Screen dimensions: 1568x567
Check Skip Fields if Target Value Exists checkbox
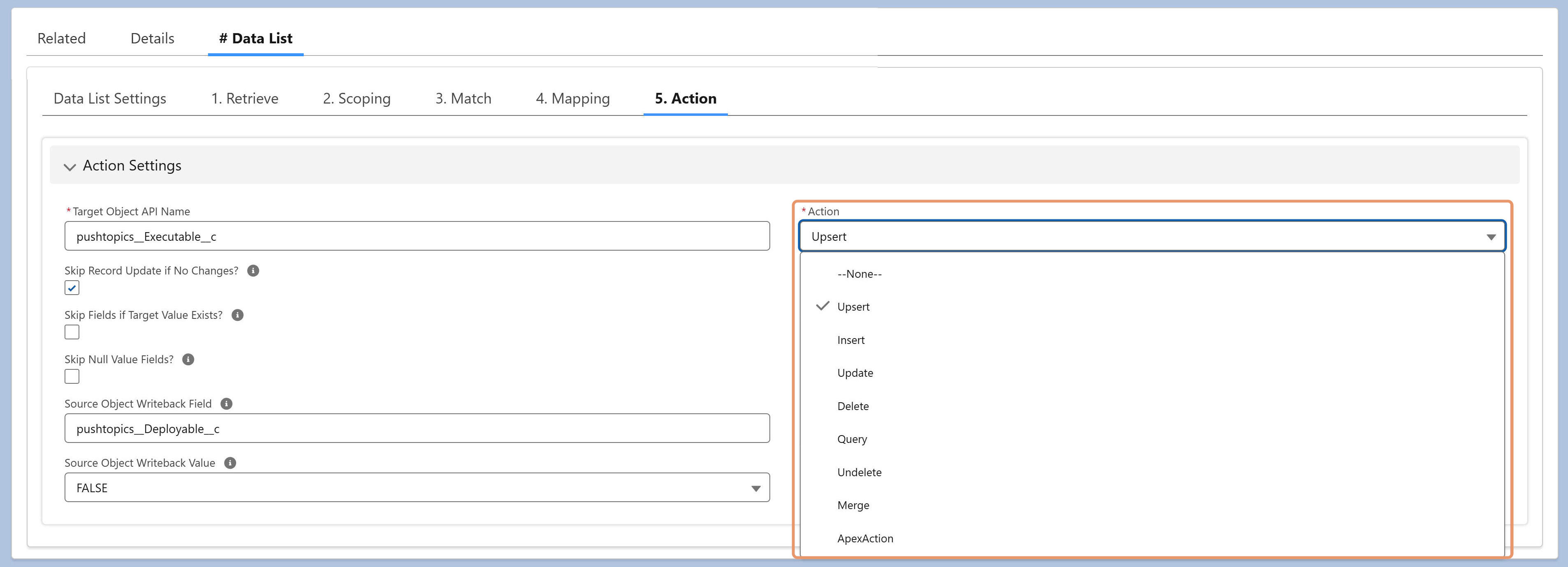[x=72, y=332]
